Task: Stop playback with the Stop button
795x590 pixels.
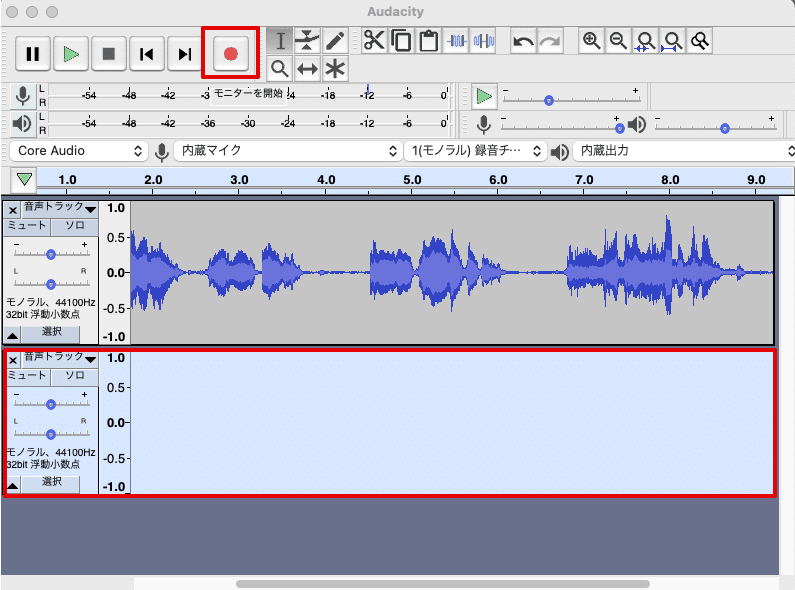Action: (109, 54)
